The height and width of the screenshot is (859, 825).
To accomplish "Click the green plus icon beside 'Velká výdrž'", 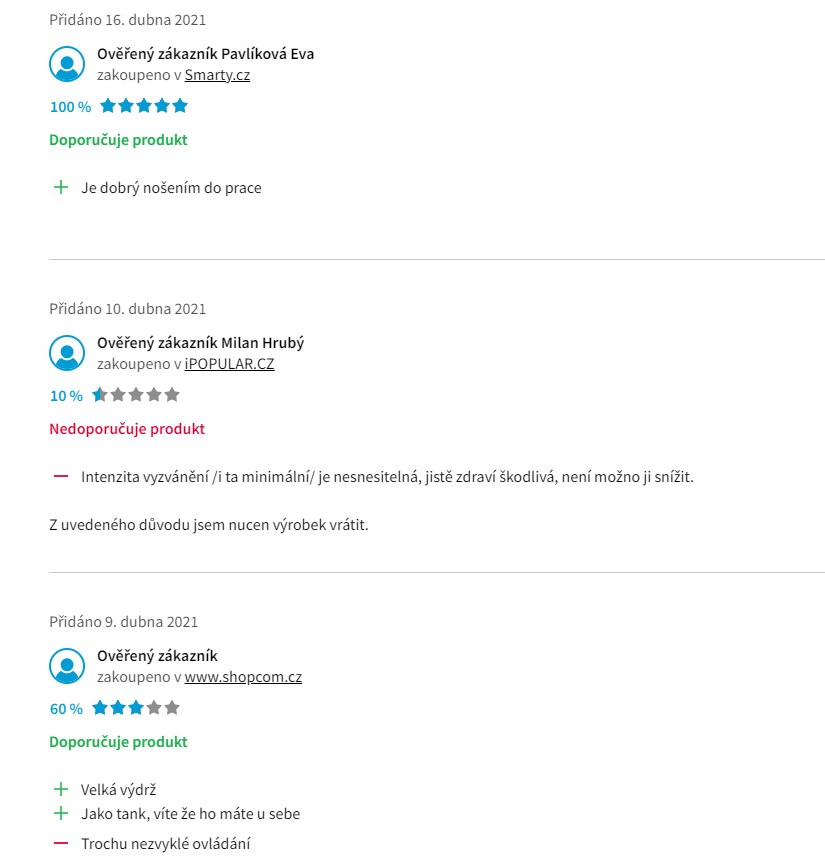I will 61,789.
